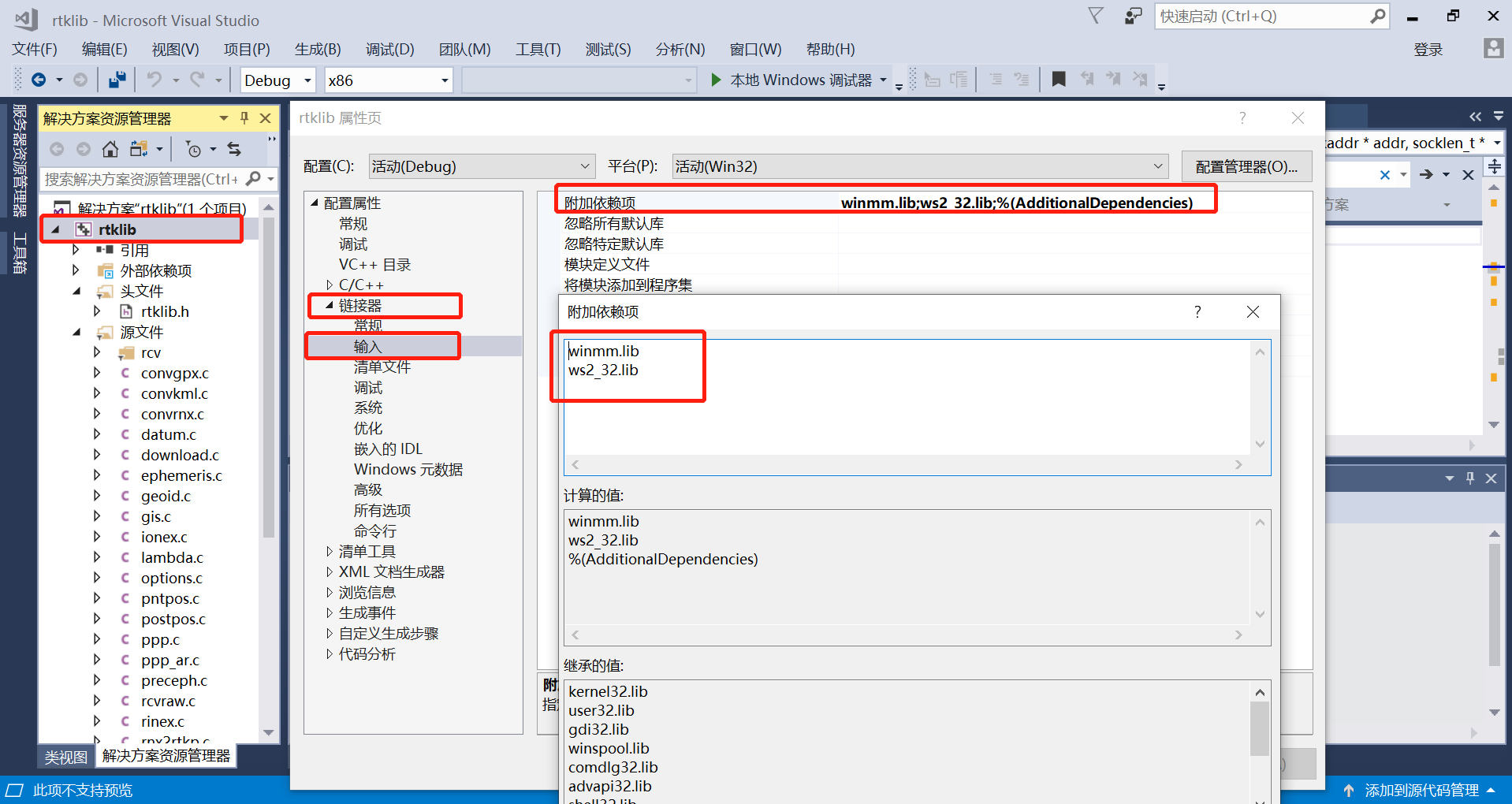The height and width of the screenshot is (804, 1512).
Task: Collapse the 链接器 tree node
Action: click(330, 305)
